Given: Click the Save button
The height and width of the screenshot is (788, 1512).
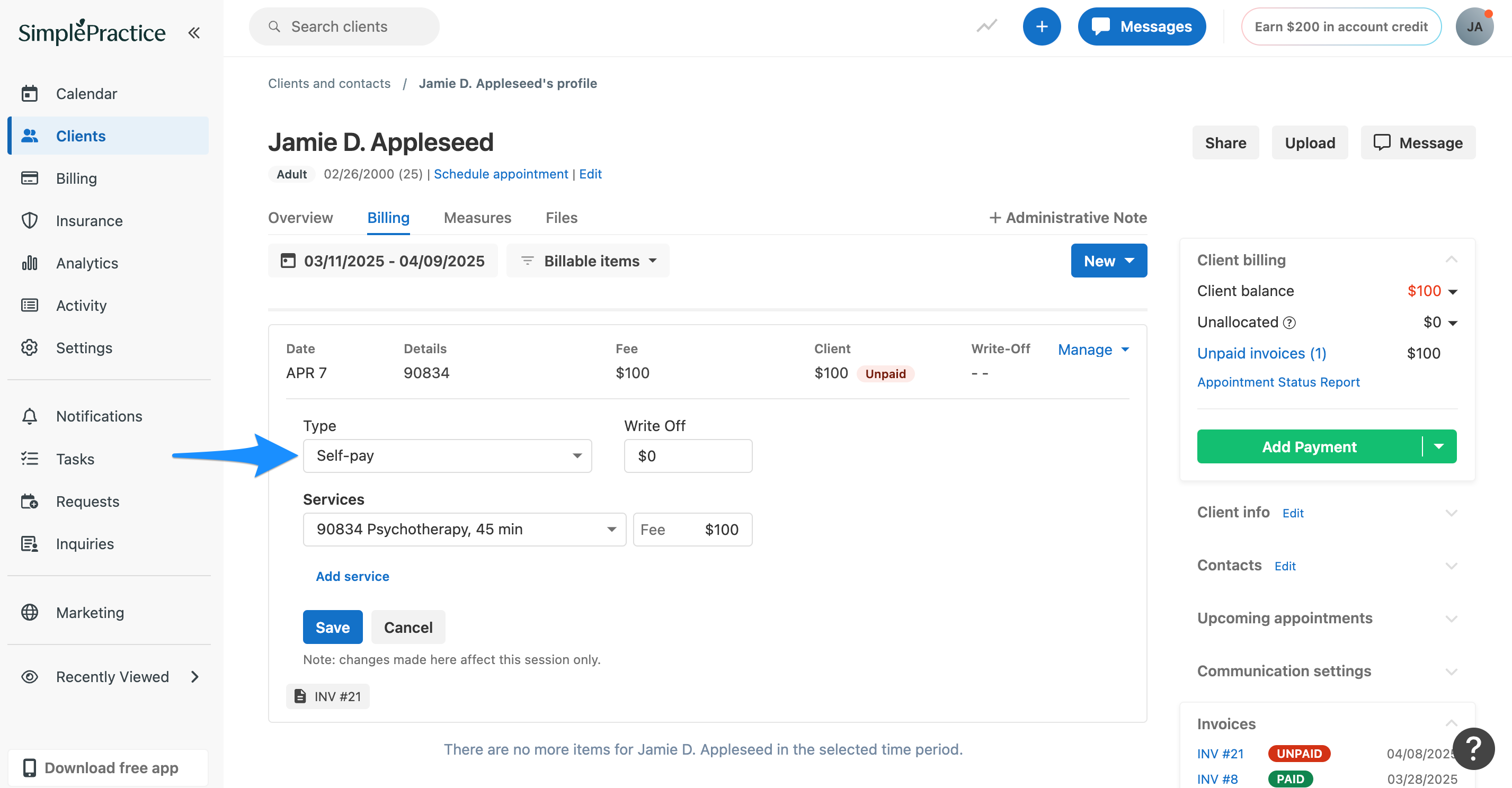Looking at the screenshot, I should [333, 626].
